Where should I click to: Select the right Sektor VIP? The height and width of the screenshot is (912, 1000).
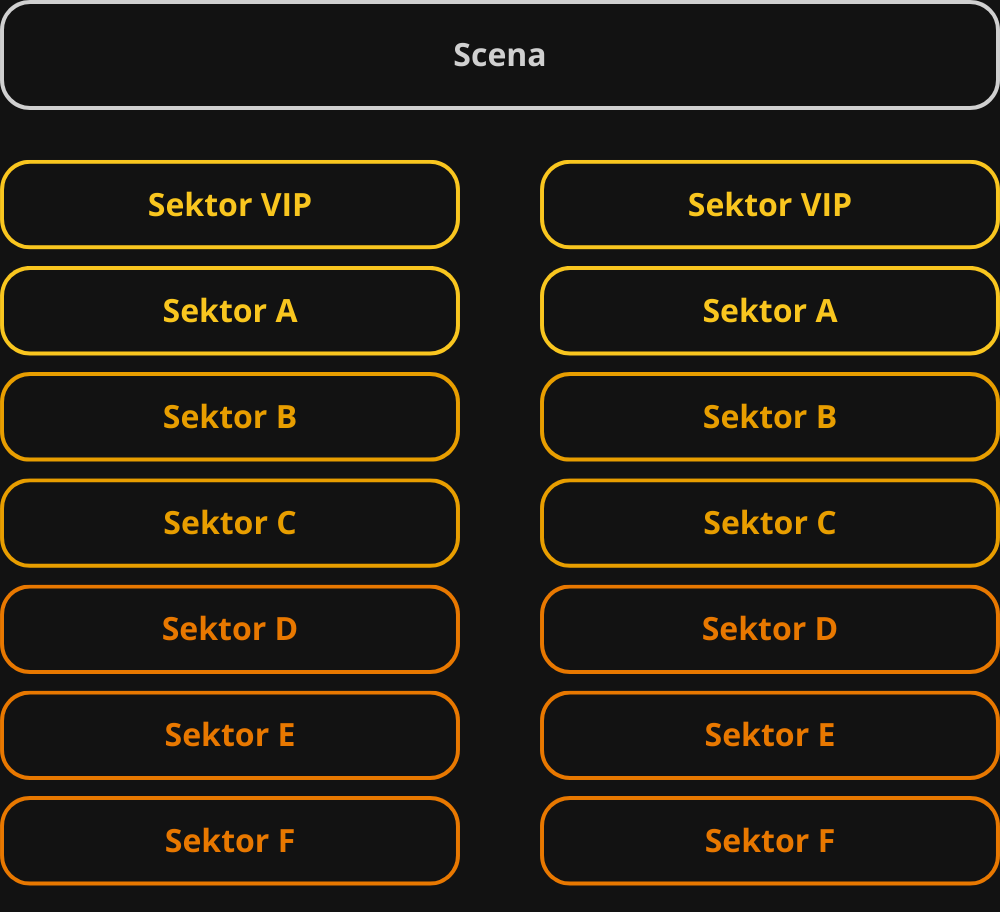point(770,205)
